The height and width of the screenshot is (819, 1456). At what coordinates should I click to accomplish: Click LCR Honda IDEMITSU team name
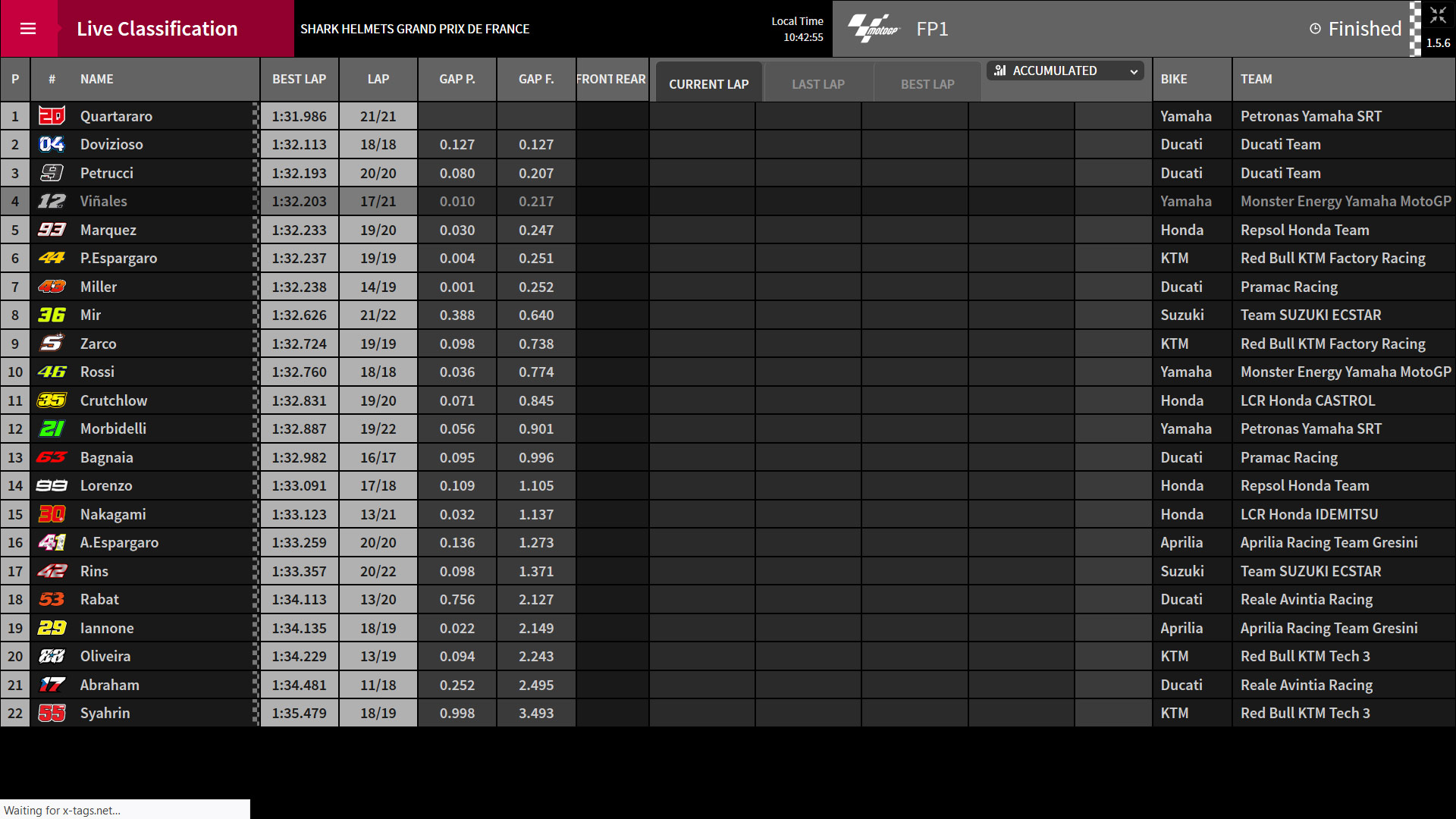point(1310,514)
